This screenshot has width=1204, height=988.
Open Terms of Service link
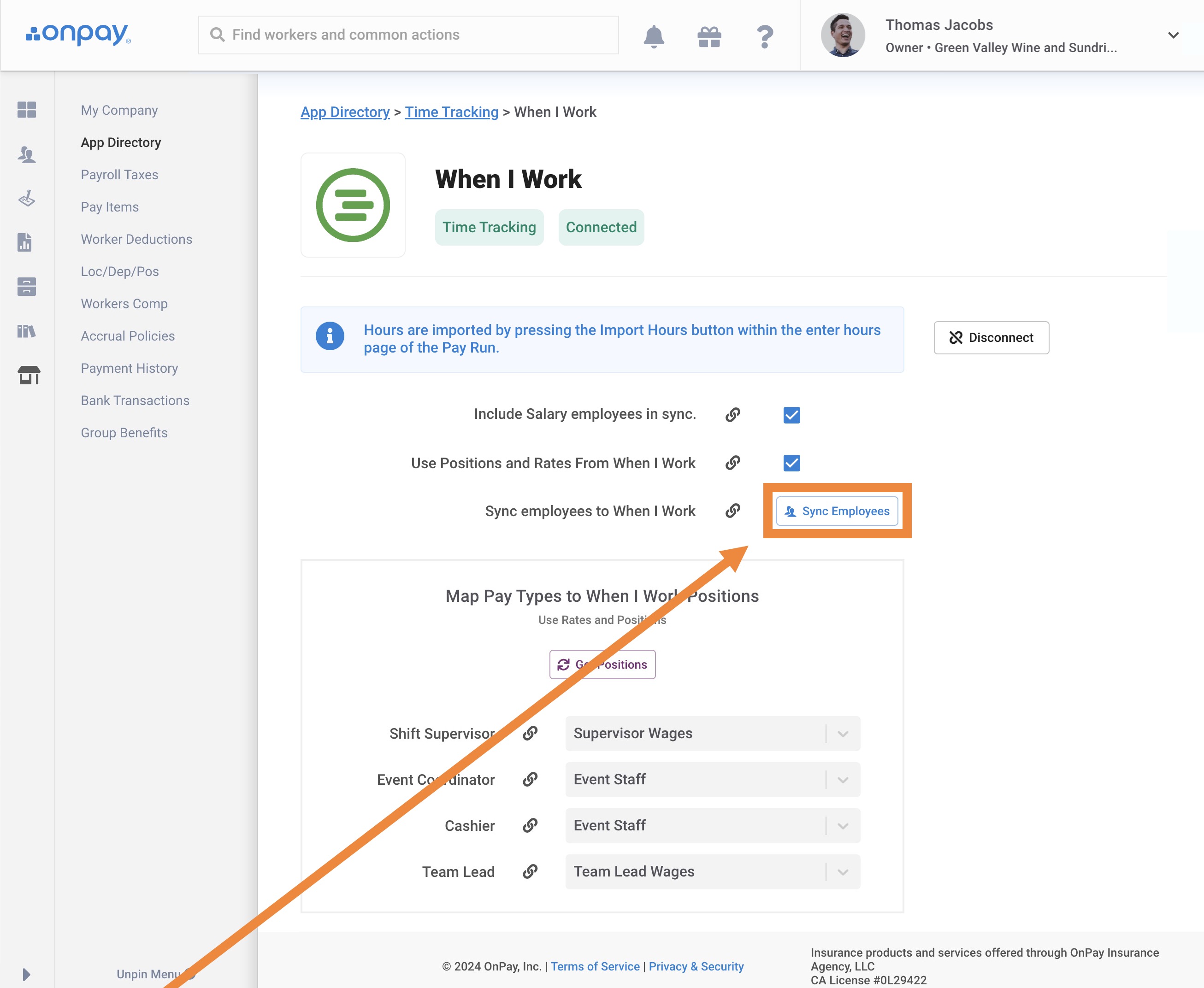pyautogui.click(x=595, y=966)
